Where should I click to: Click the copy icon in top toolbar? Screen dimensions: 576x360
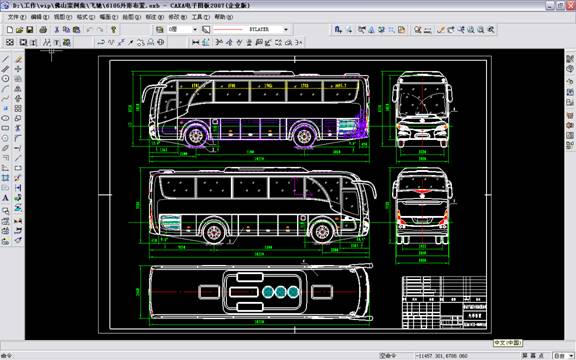click(66, 29)
